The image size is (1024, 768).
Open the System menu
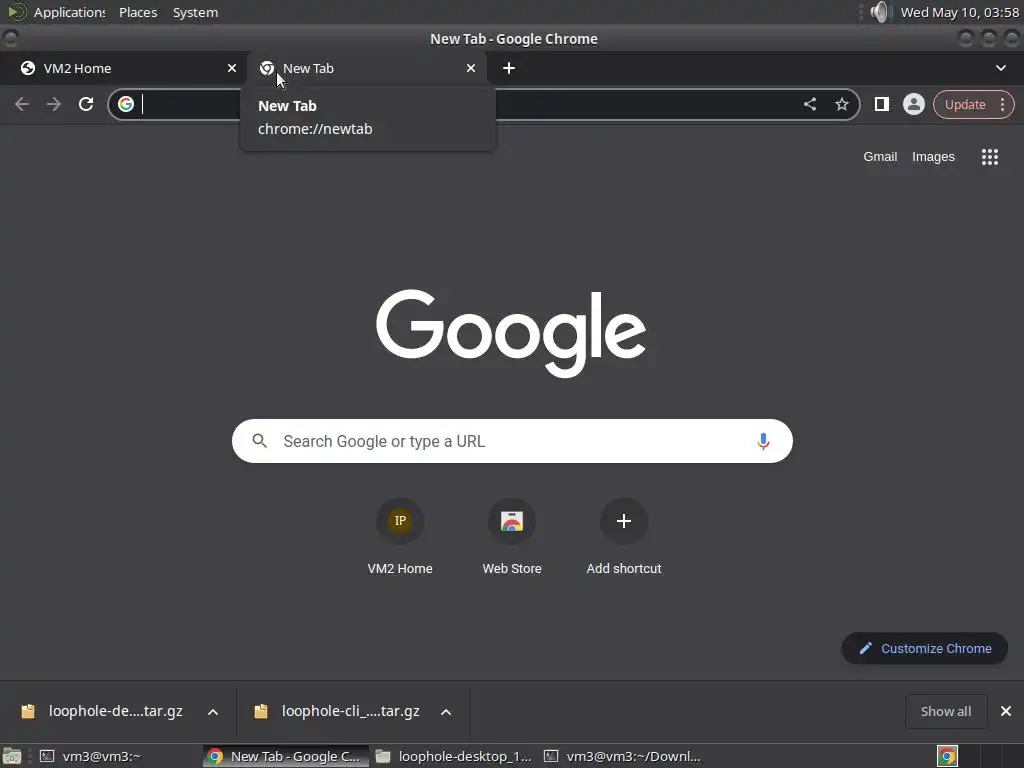tap(195, 12)
